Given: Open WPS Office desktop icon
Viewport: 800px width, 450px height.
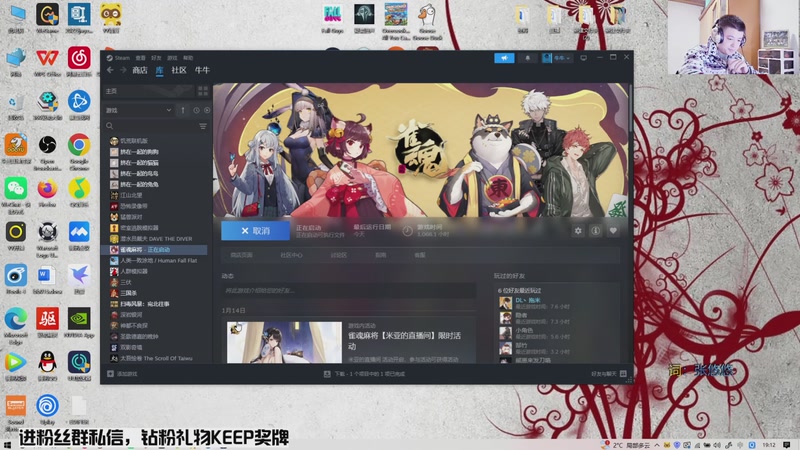Looking at the screenshot, I should tap(47, 62).
